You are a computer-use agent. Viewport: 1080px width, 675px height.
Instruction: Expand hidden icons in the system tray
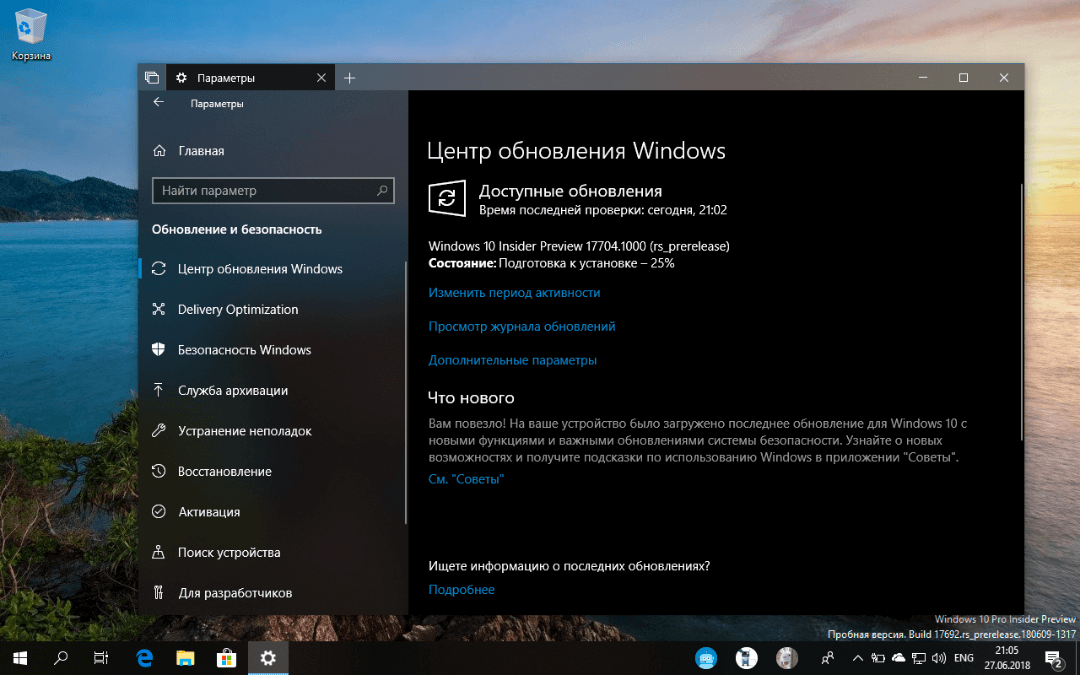coord(857,658)
